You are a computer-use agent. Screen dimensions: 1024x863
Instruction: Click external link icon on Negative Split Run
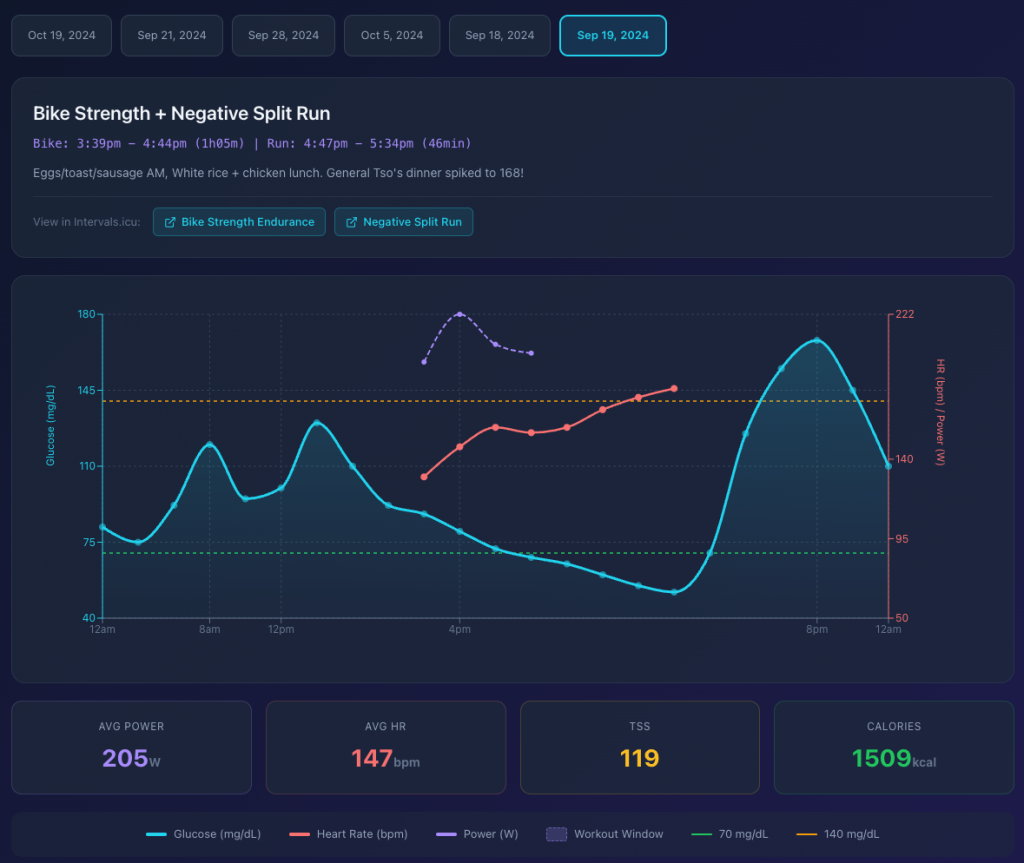click(351, 222)
